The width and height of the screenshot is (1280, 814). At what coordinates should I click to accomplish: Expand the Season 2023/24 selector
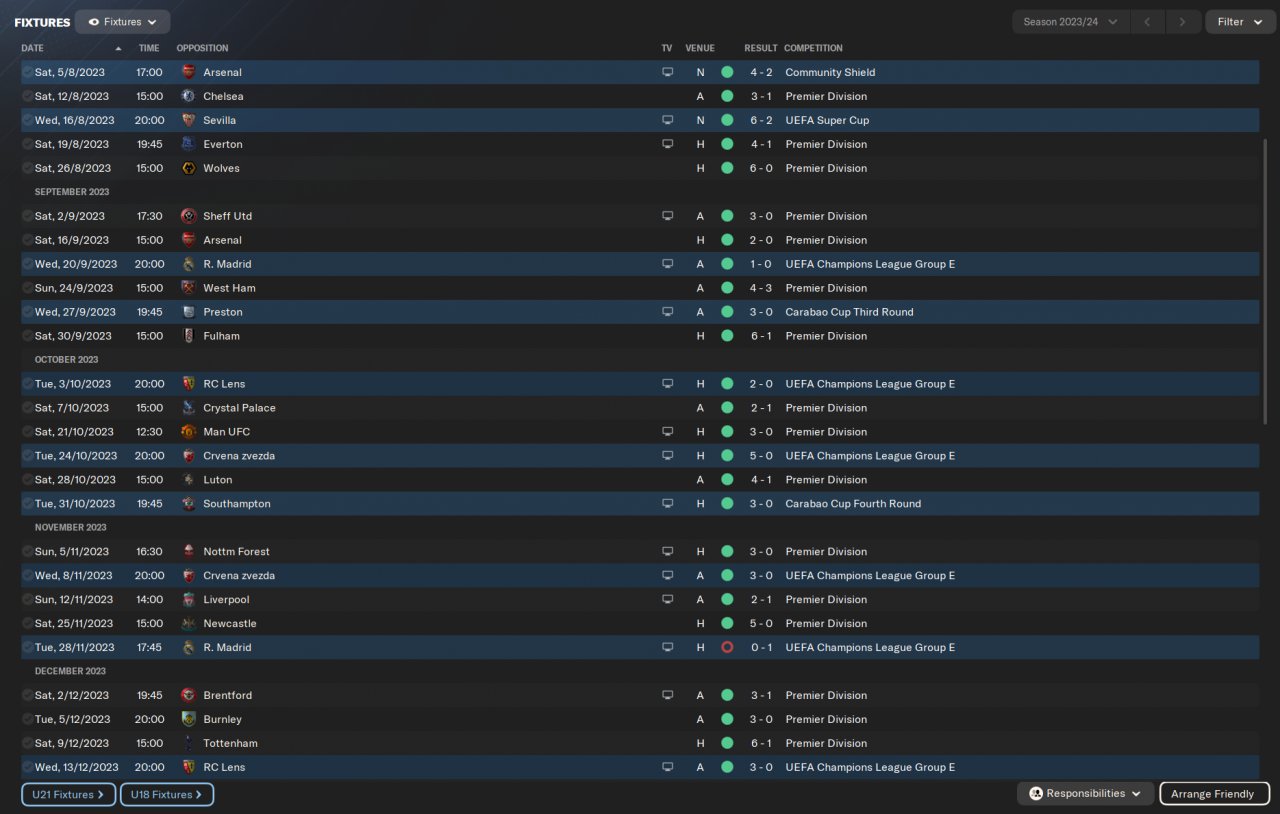1070,22
